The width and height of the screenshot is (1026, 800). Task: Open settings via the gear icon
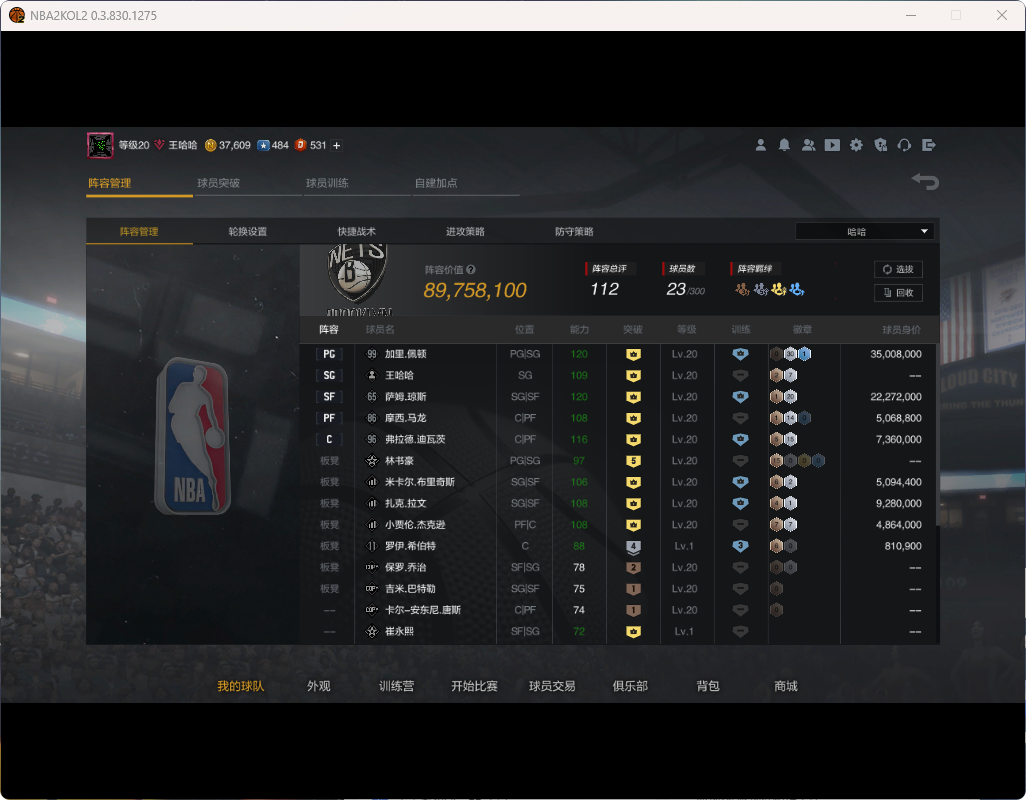point(856,145)
